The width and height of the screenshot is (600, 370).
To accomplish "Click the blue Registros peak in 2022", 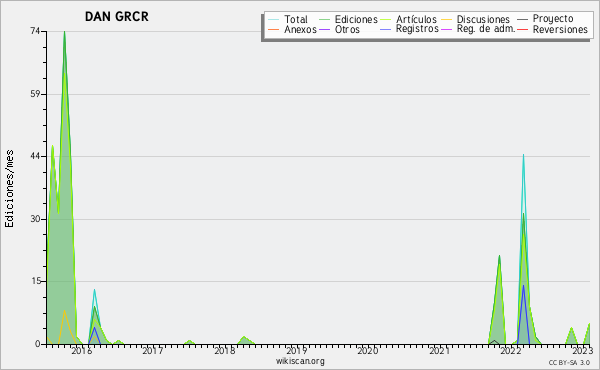I will coord(523,286).
